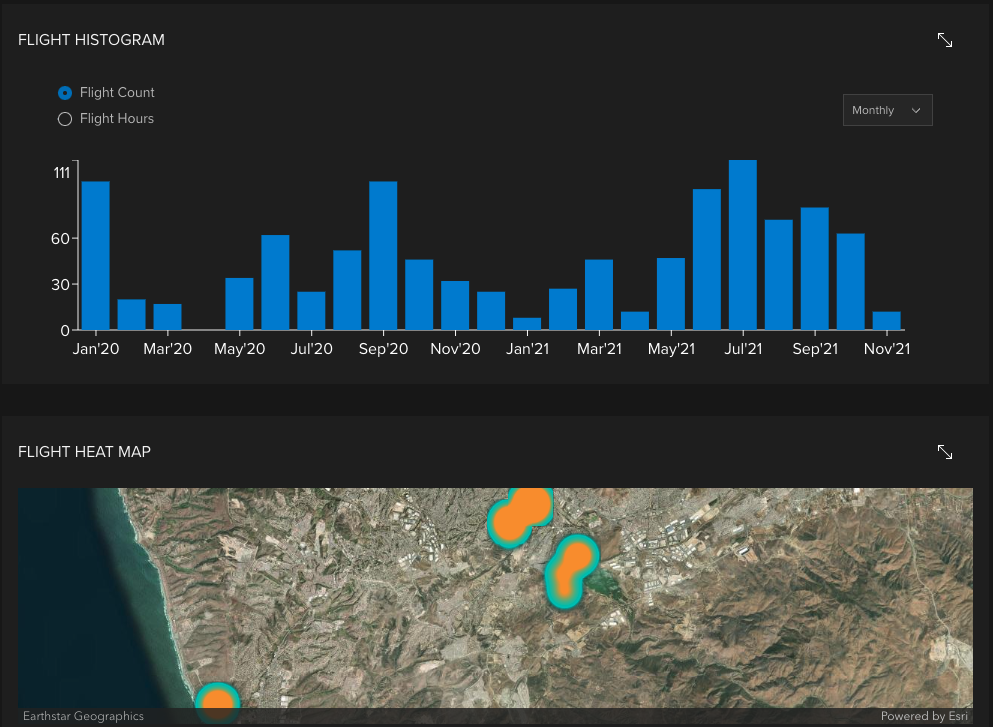Click the Flight Count radio indicator icon

pyautogui.click(x=64, y=92)
